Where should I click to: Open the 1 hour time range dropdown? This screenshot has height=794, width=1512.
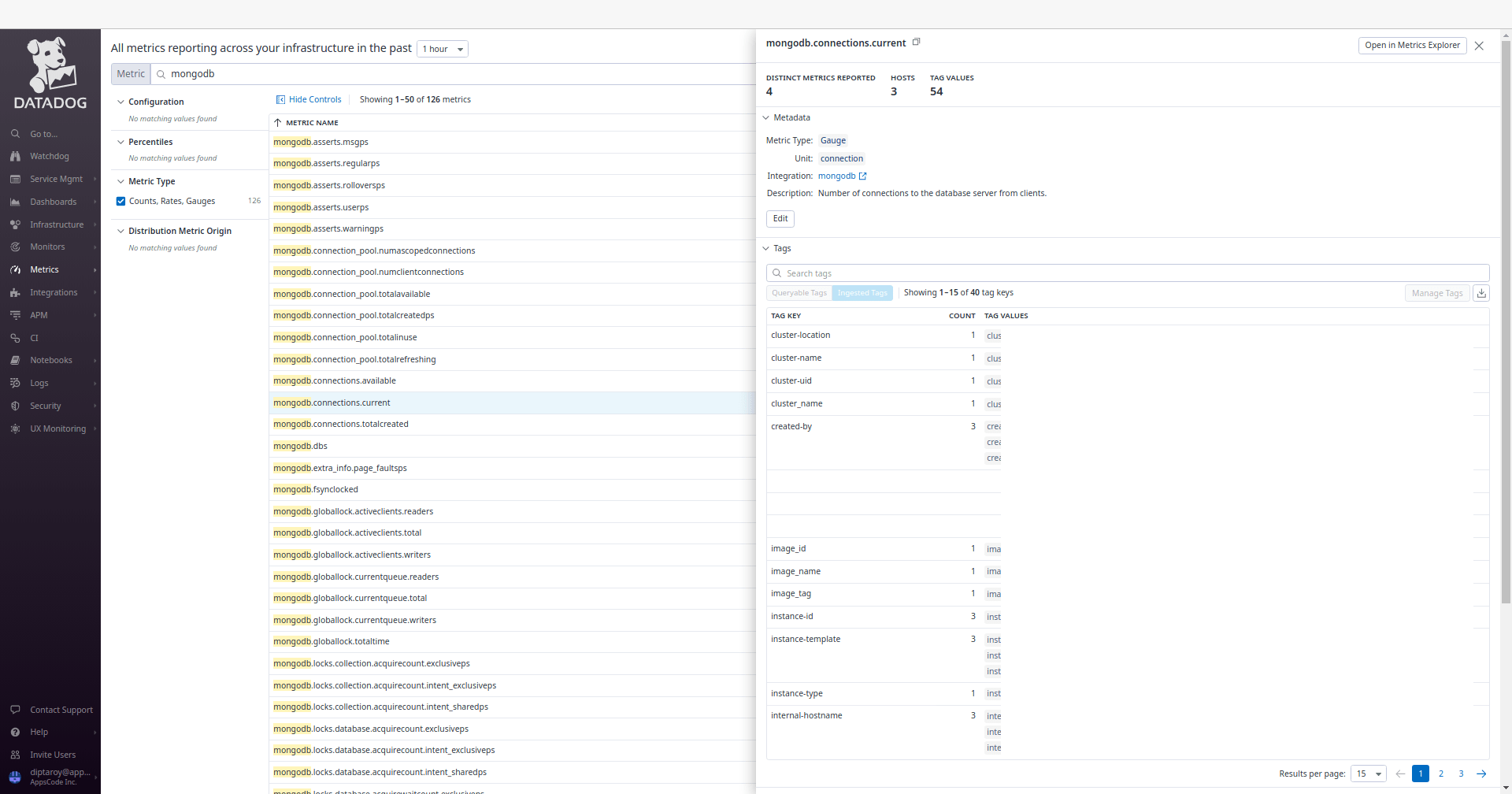tap(442, 48)
